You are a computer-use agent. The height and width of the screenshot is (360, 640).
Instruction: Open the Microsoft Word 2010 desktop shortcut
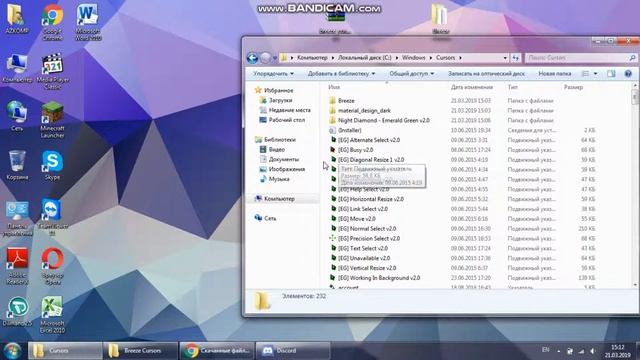tap(87, 22)
